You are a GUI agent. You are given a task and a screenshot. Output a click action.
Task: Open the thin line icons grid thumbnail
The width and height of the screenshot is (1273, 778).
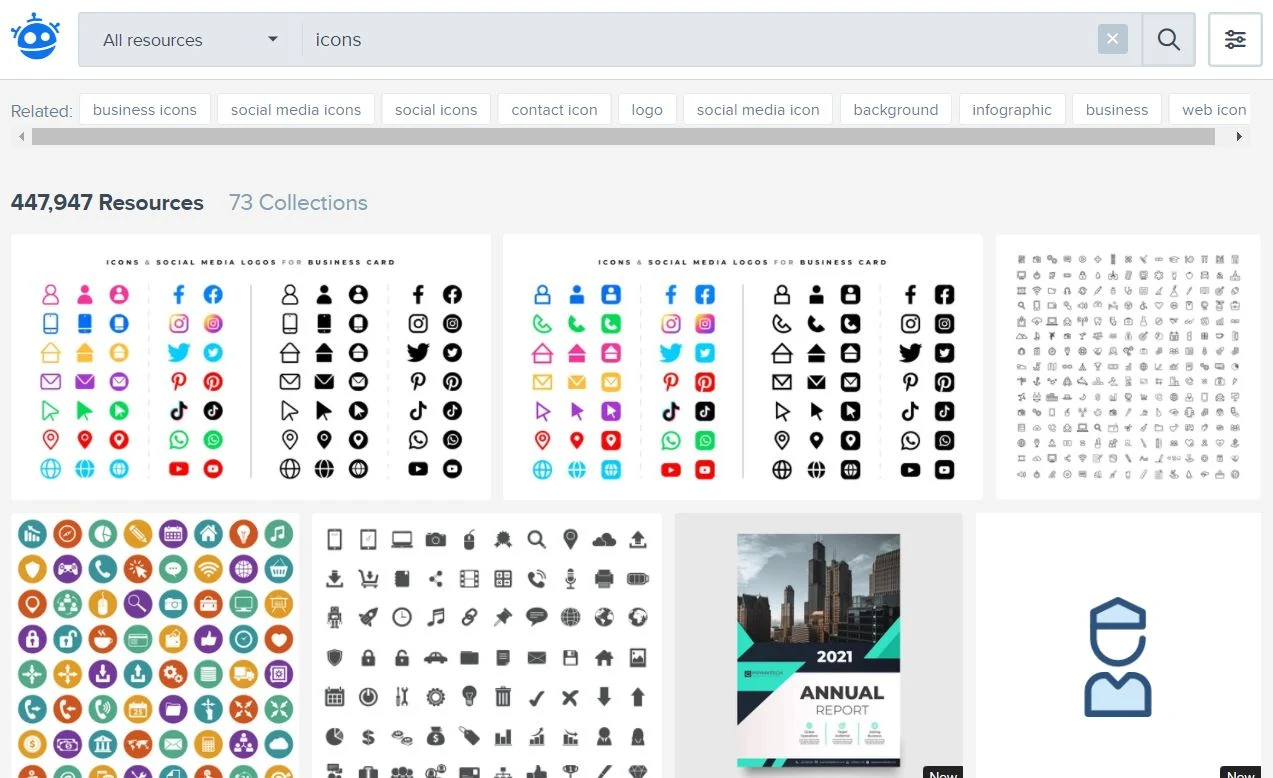(1128, 367)
